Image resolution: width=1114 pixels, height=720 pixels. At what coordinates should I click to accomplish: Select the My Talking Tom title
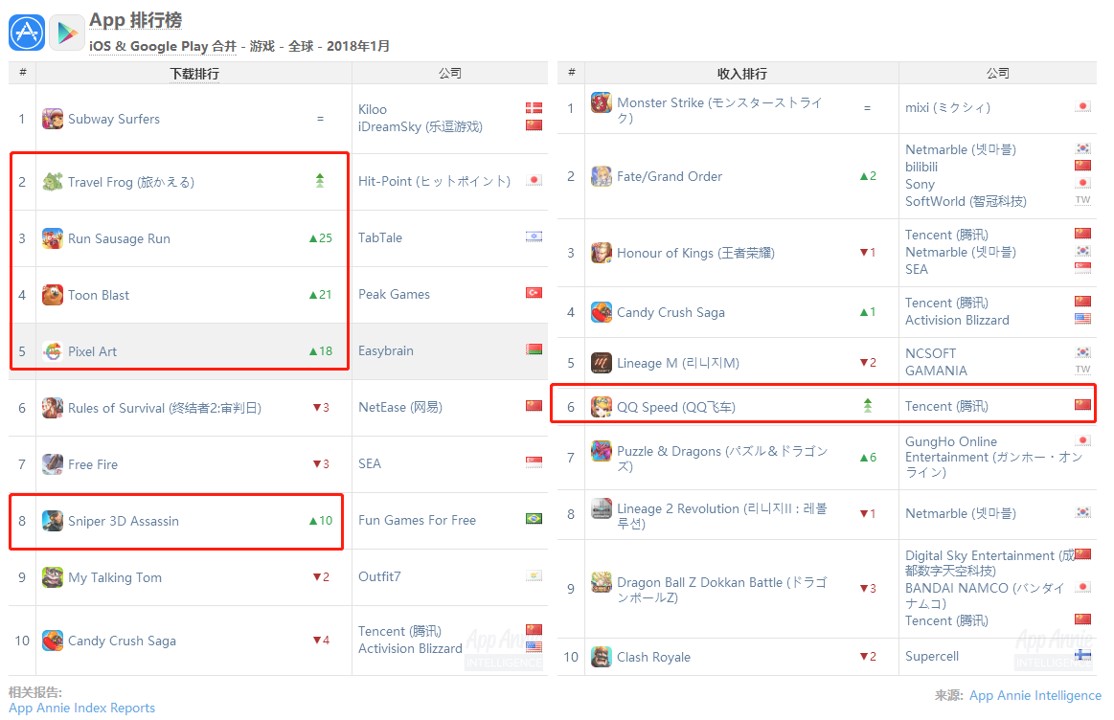tap(114, 577)
